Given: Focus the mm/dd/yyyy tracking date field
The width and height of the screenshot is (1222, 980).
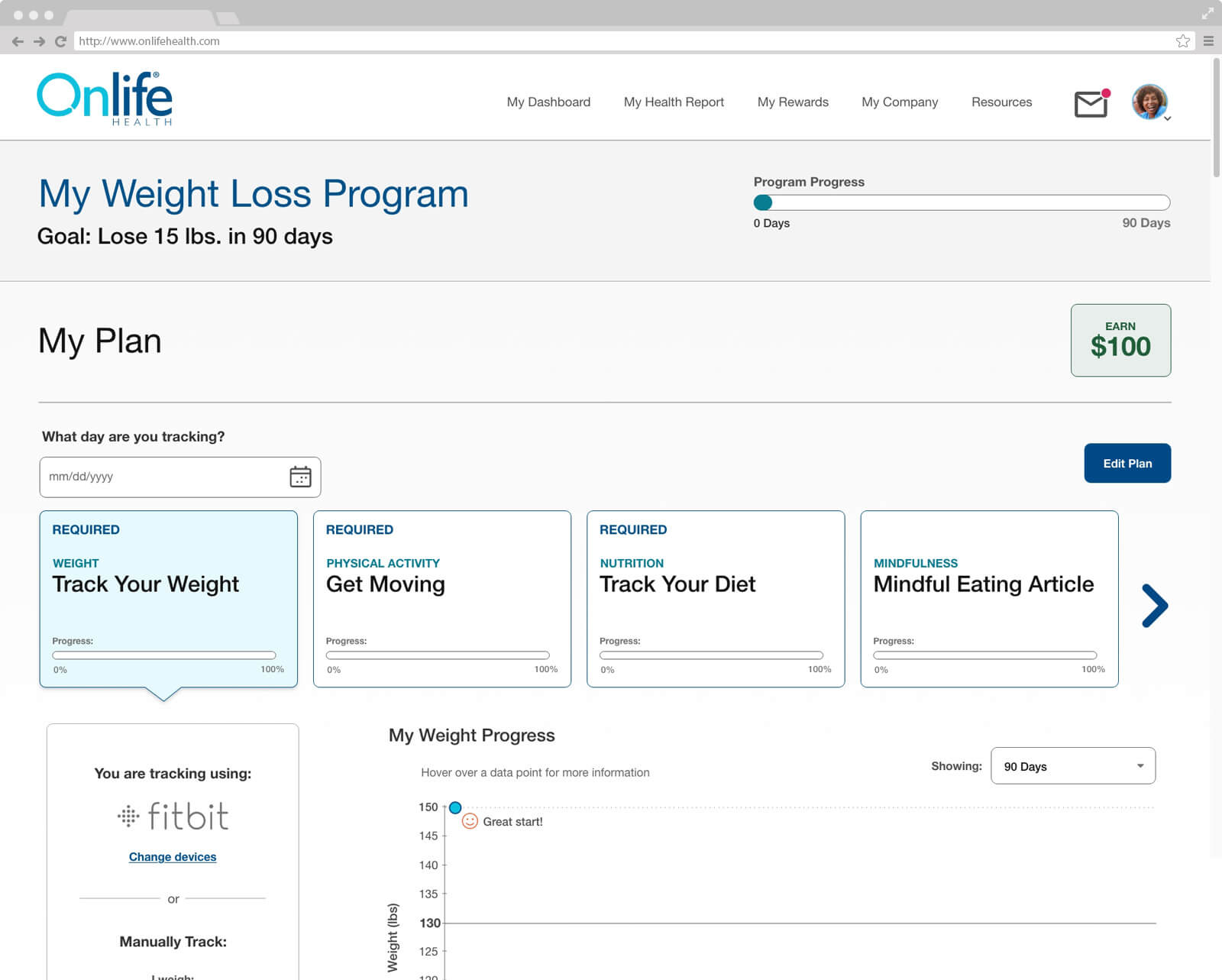Looking at the screenshot, I should (160, 477).
